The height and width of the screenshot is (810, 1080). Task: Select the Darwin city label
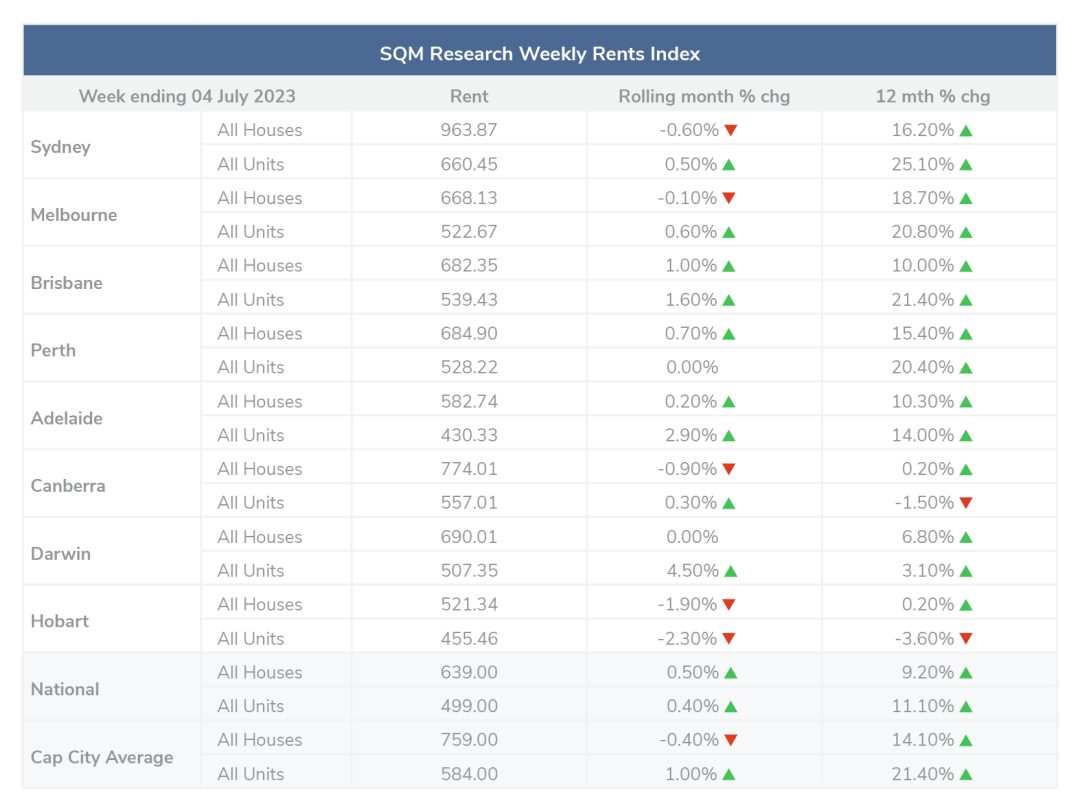[x=61, y=554]
